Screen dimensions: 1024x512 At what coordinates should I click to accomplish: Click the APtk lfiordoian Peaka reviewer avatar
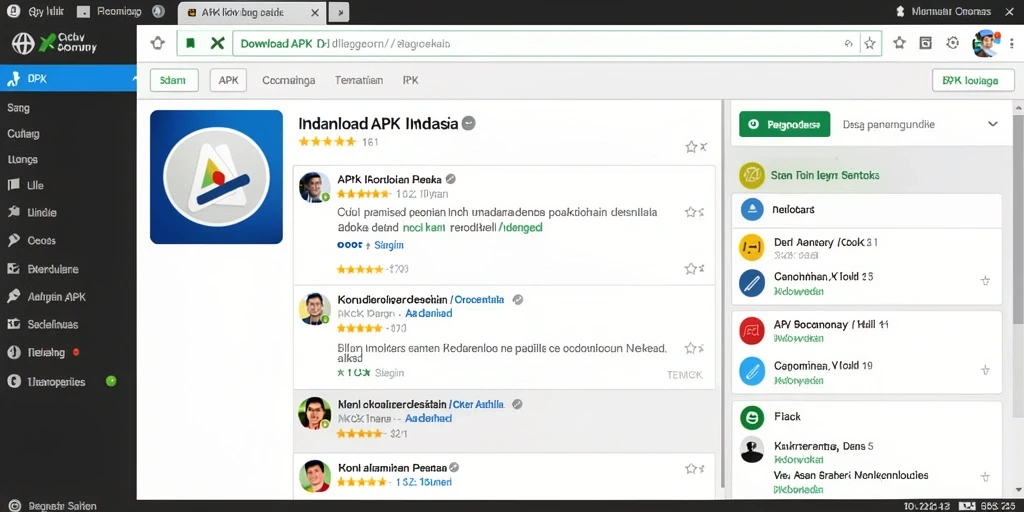coord(315,187)
